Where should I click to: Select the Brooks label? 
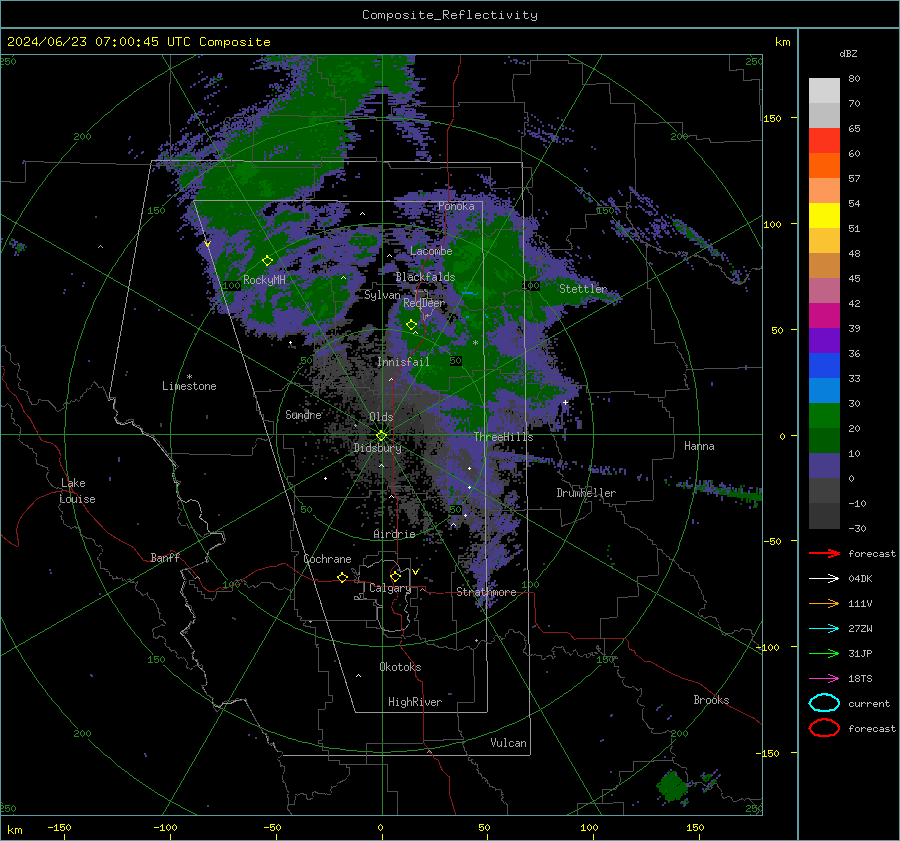(x=711, y=700)
